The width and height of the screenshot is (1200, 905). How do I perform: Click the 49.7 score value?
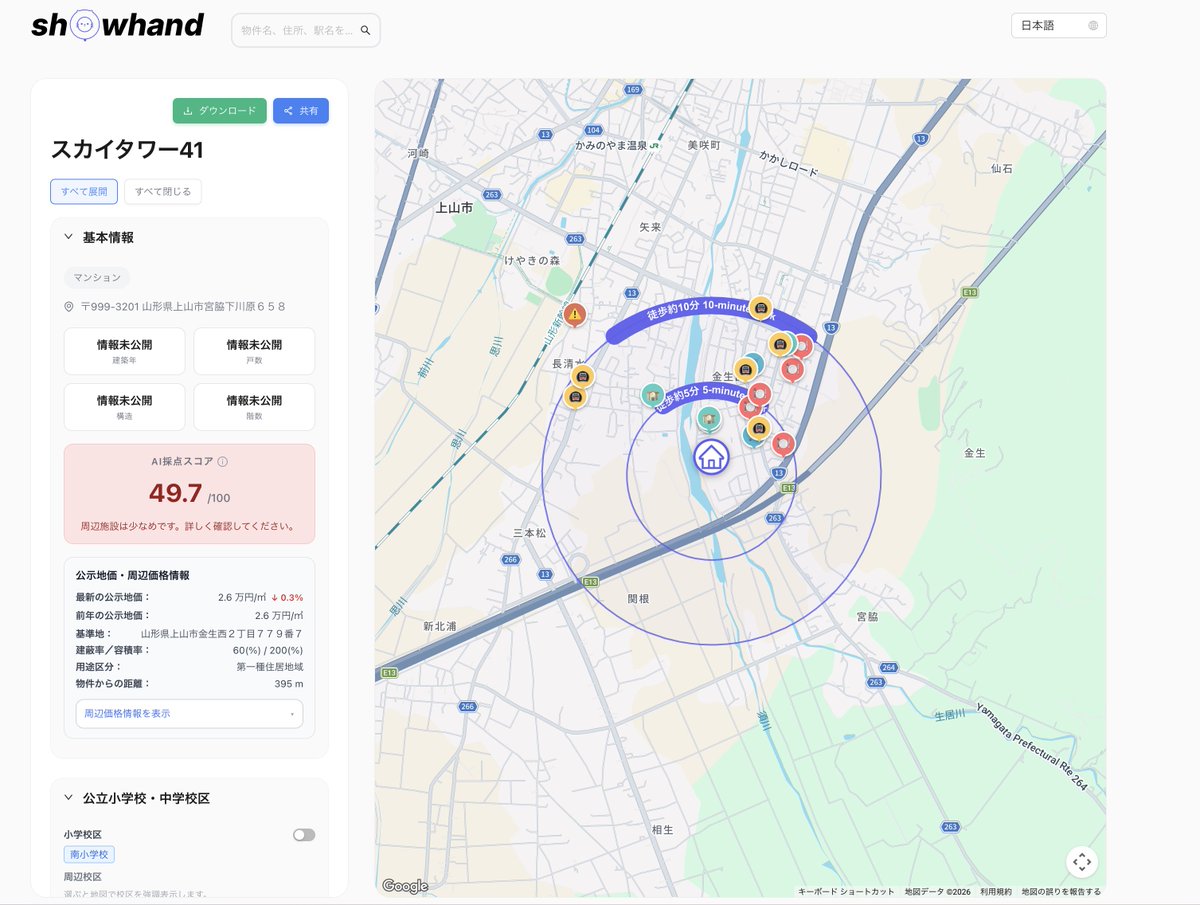(x=176, y=493)
